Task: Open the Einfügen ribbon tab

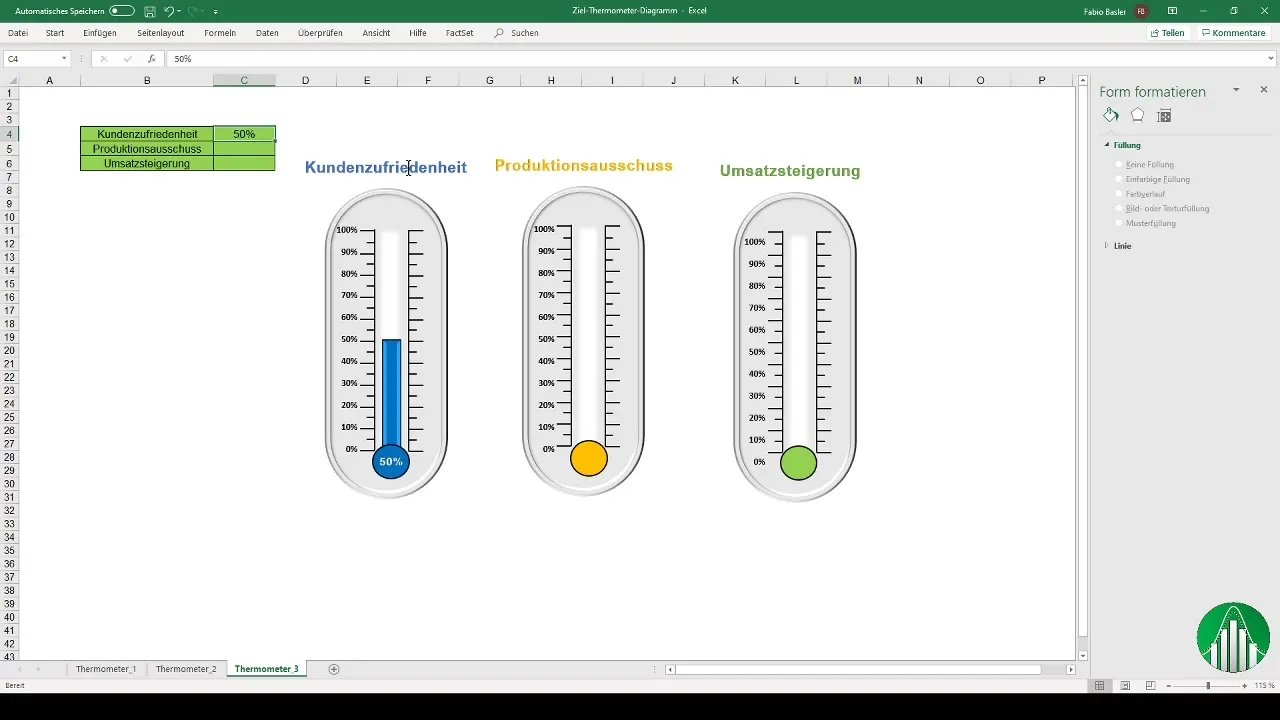Action: pos(100,33)
